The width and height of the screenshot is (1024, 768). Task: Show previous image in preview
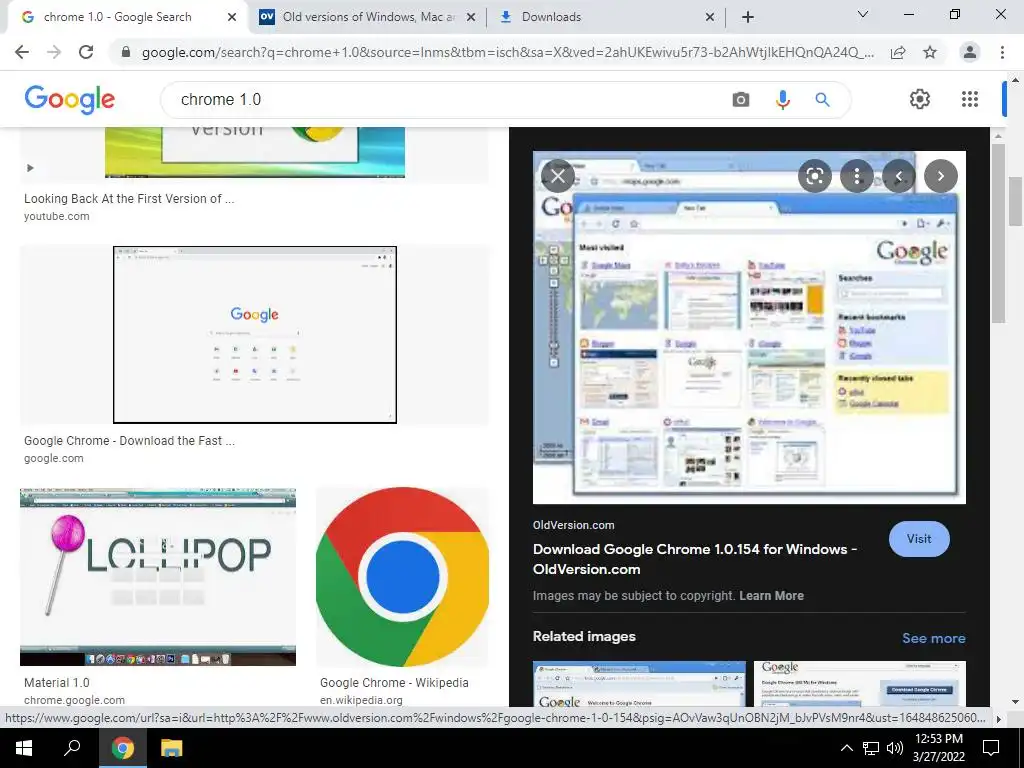tap(899, 176)
